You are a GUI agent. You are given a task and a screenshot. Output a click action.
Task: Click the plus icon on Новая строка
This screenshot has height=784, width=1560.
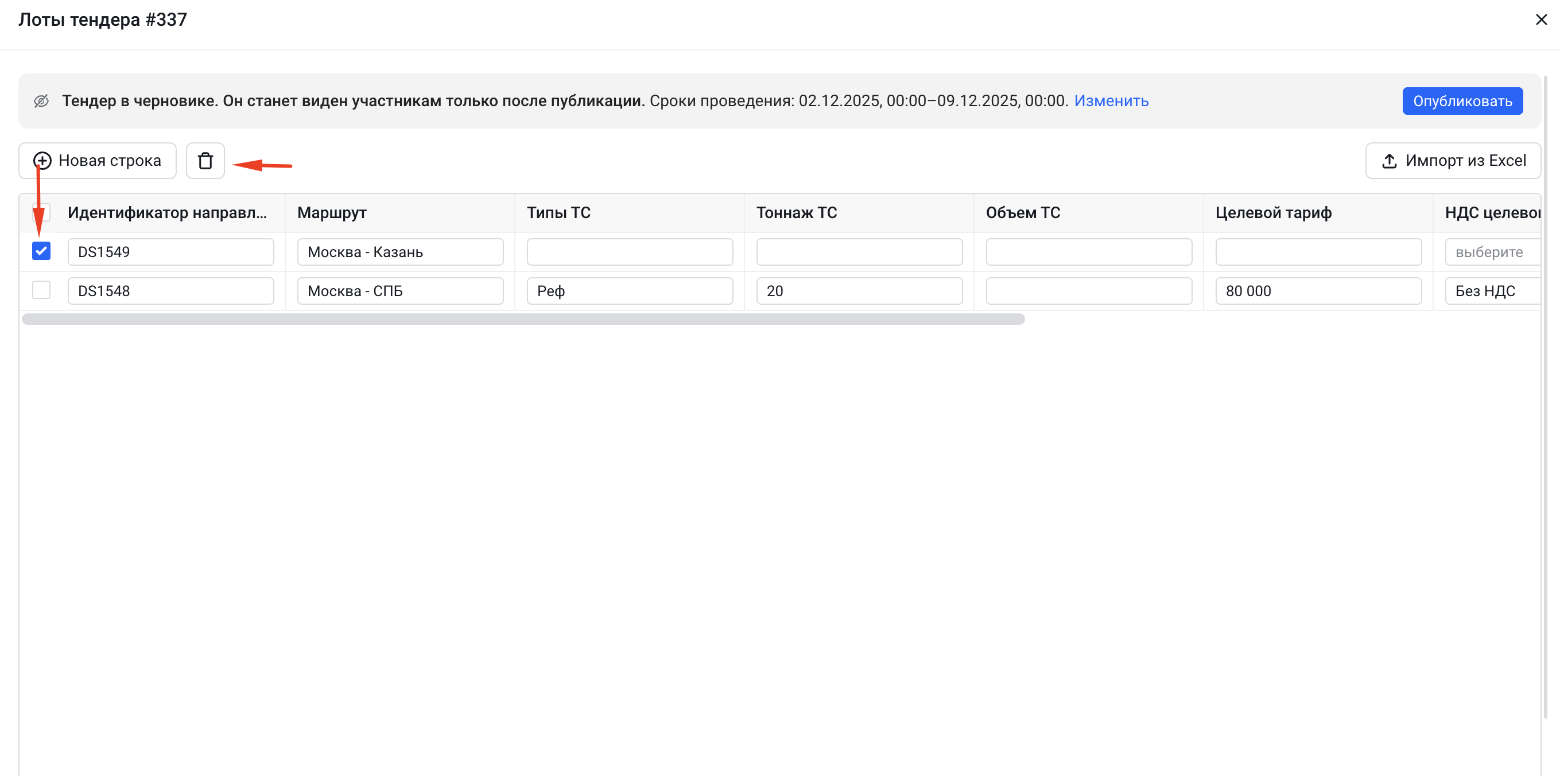pyautogui.click(x=42, y=161)
